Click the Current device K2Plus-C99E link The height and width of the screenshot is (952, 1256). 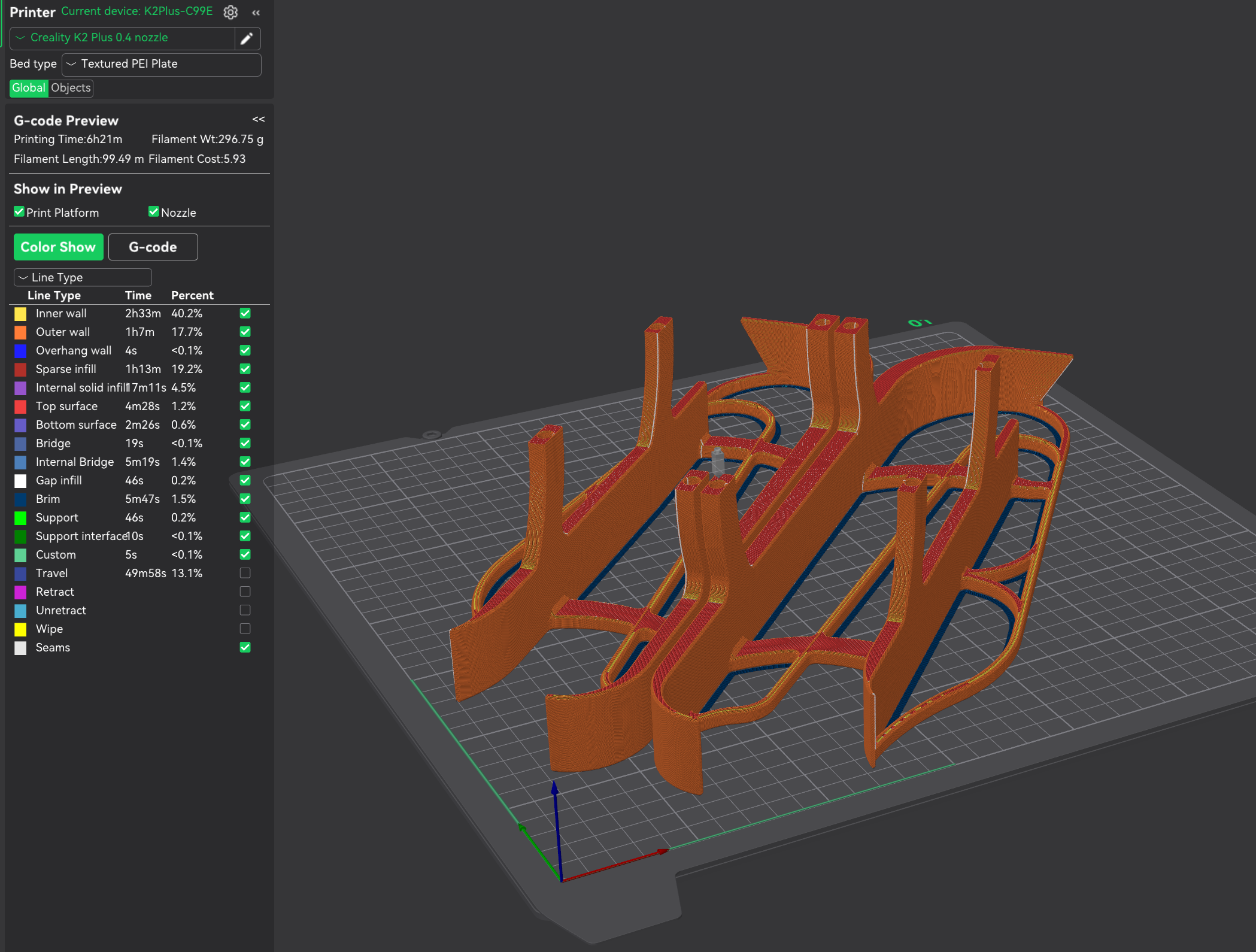click(x=136, y=11)
